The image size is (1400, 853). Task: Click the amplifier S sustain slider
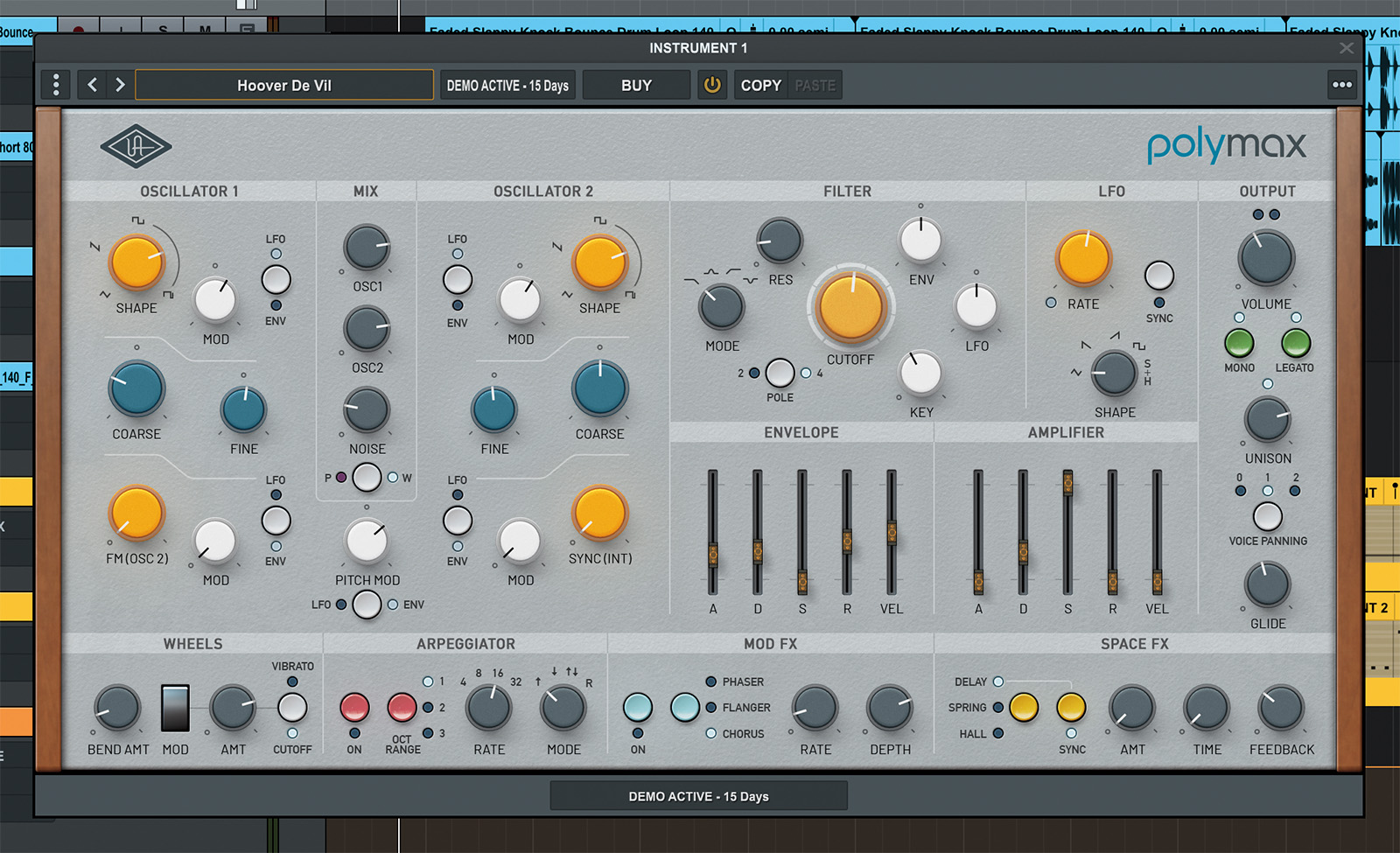point(1067,482)
